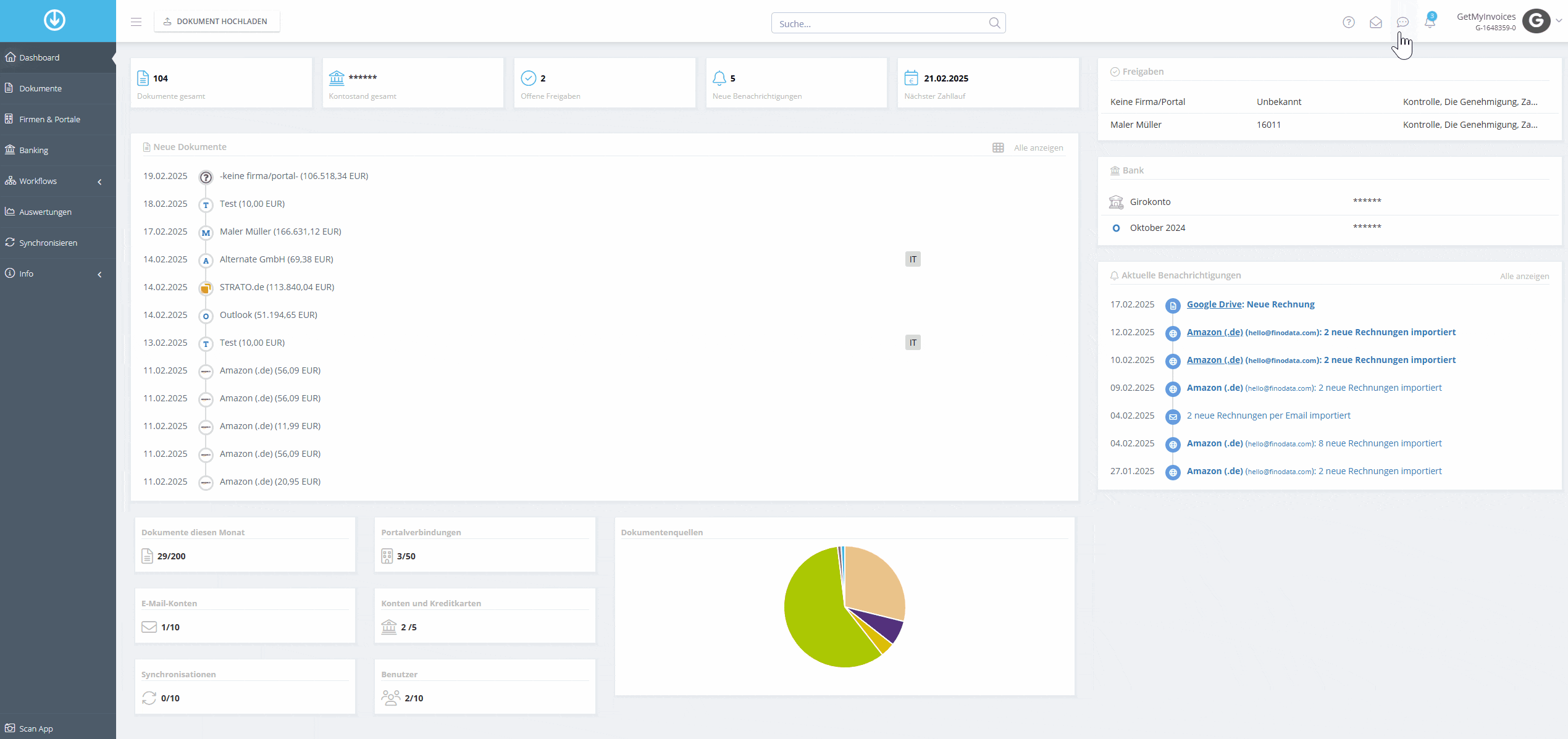Click the GetMyInvoices logo in sidebar
Screen dimensions: 1568x739
pyautogui.click(x=54, y=20)
